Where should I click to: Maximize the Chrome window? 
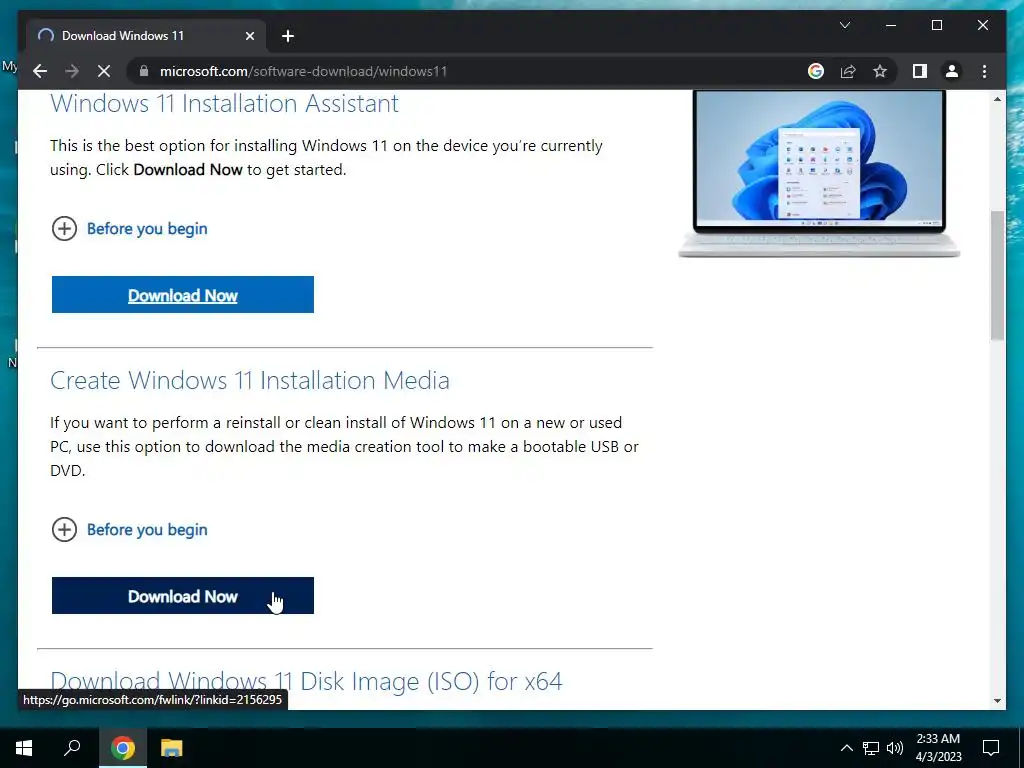[x=936, y=25]
